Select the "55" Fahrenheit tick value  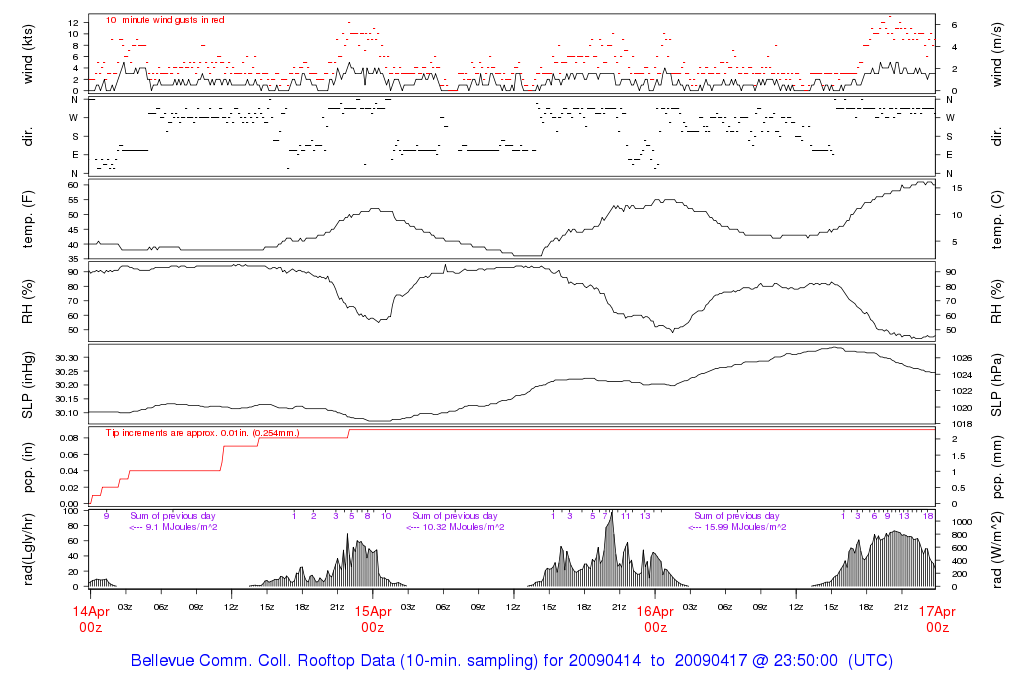click(x=74, y=200)
